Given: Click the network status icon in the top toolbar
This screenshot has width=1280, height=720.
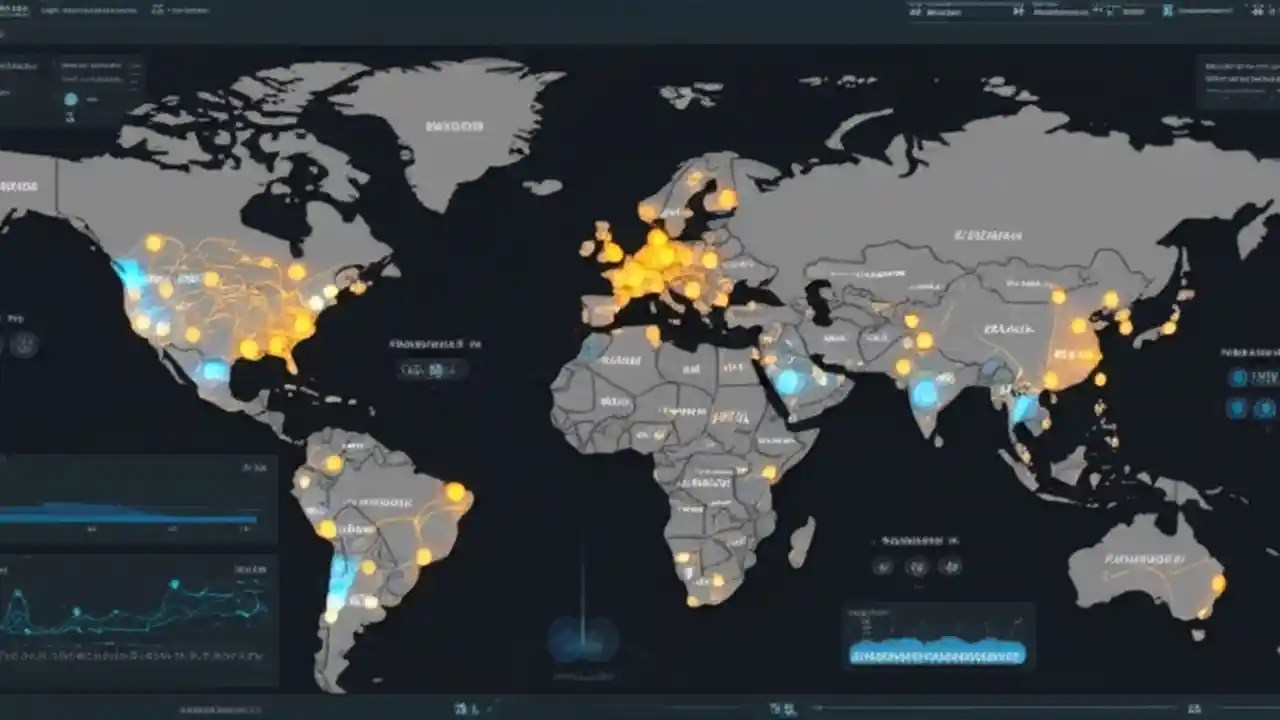Looking at the screenshot, I should (1020, 10).
